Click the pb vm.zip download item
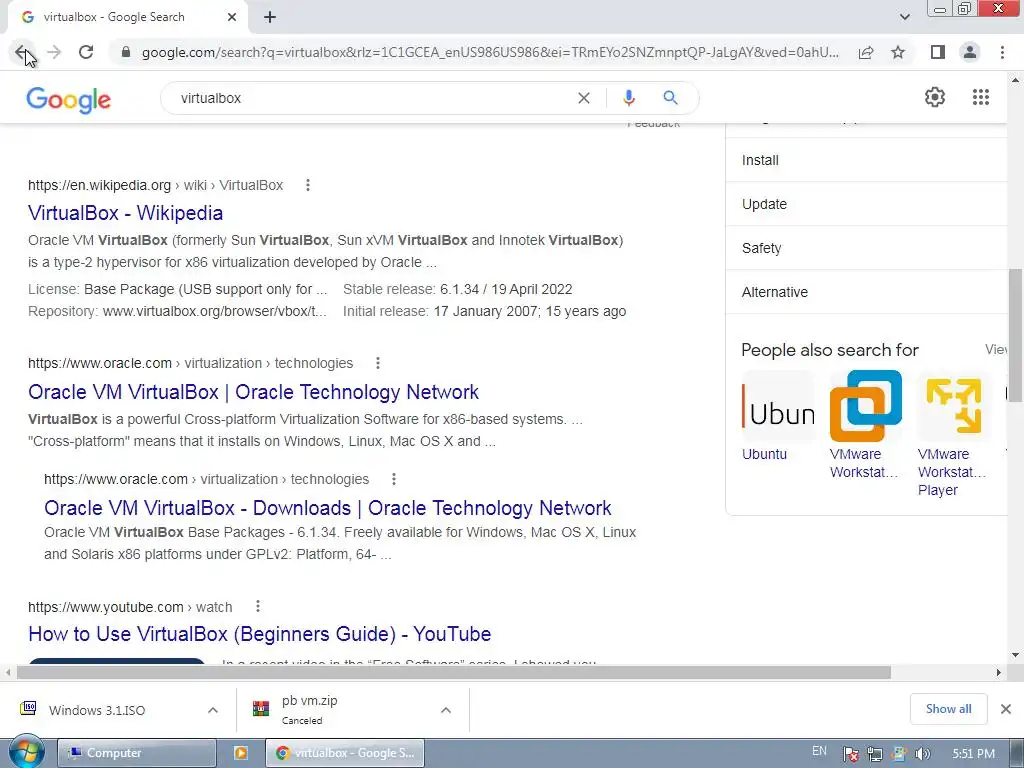This screenshot has height=768, width=1024. click(x=346, y=710)
